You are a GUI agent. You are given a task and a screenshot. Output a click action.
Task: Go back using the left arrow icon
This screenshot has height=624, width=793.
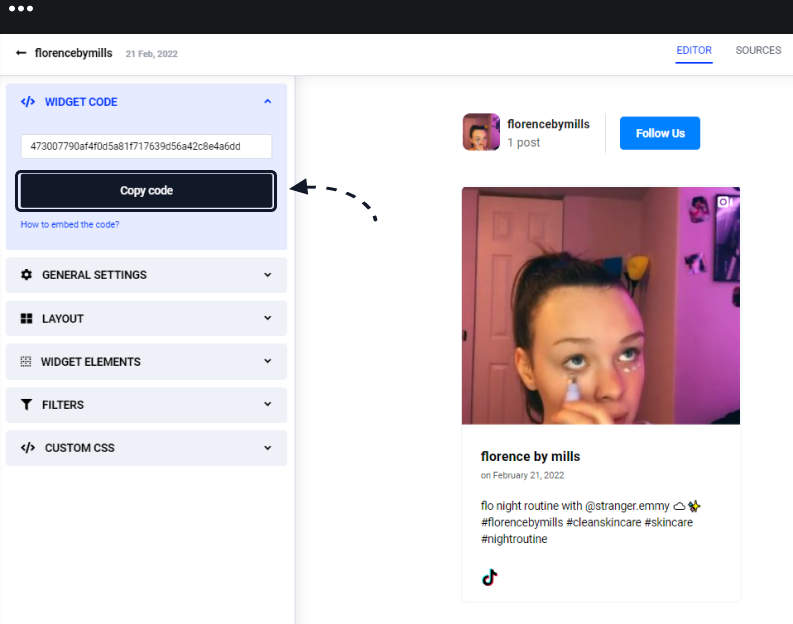[21, 53]
